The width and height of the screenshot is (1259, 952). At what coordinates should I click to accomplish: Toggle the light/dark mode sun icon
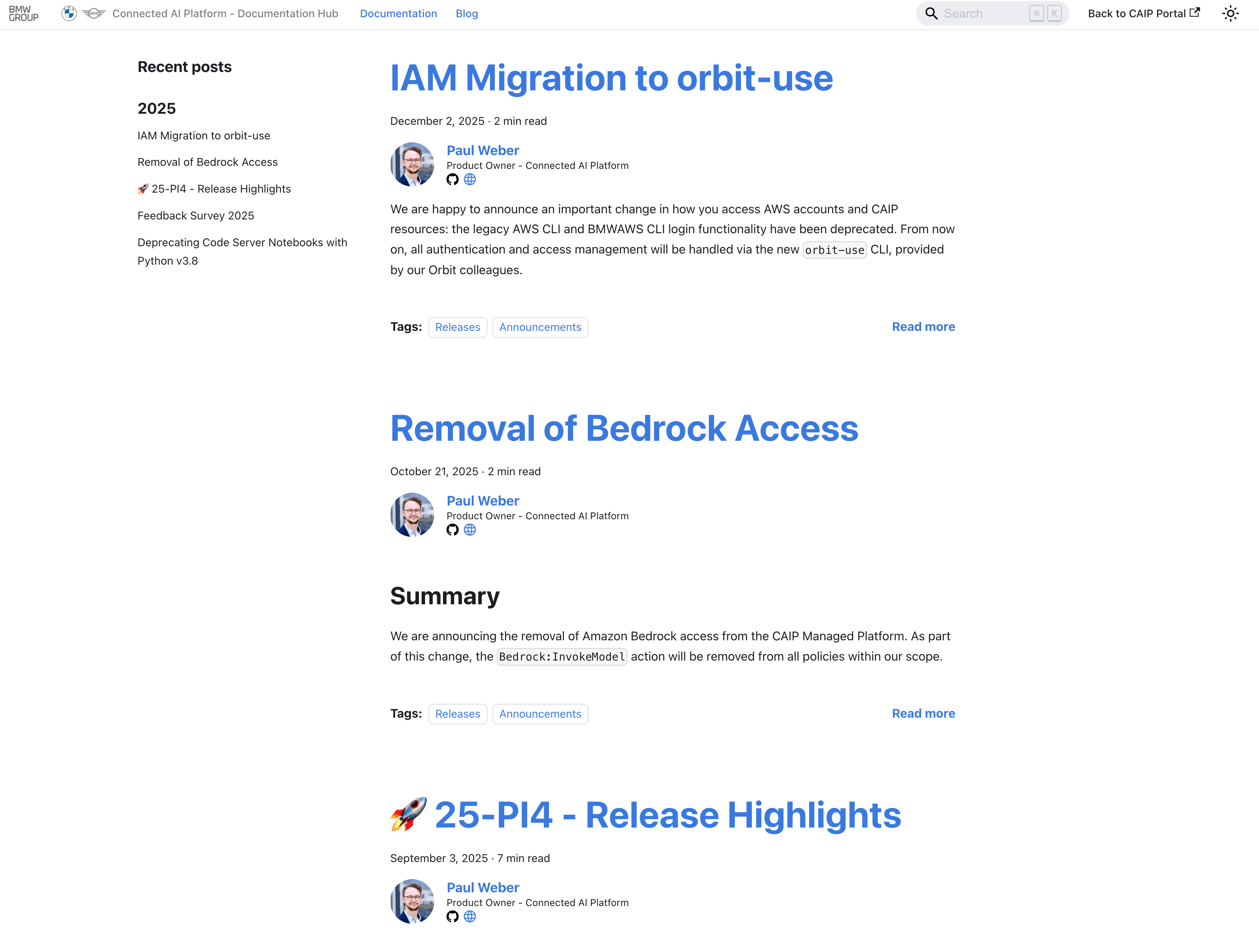pos(1231,14)
